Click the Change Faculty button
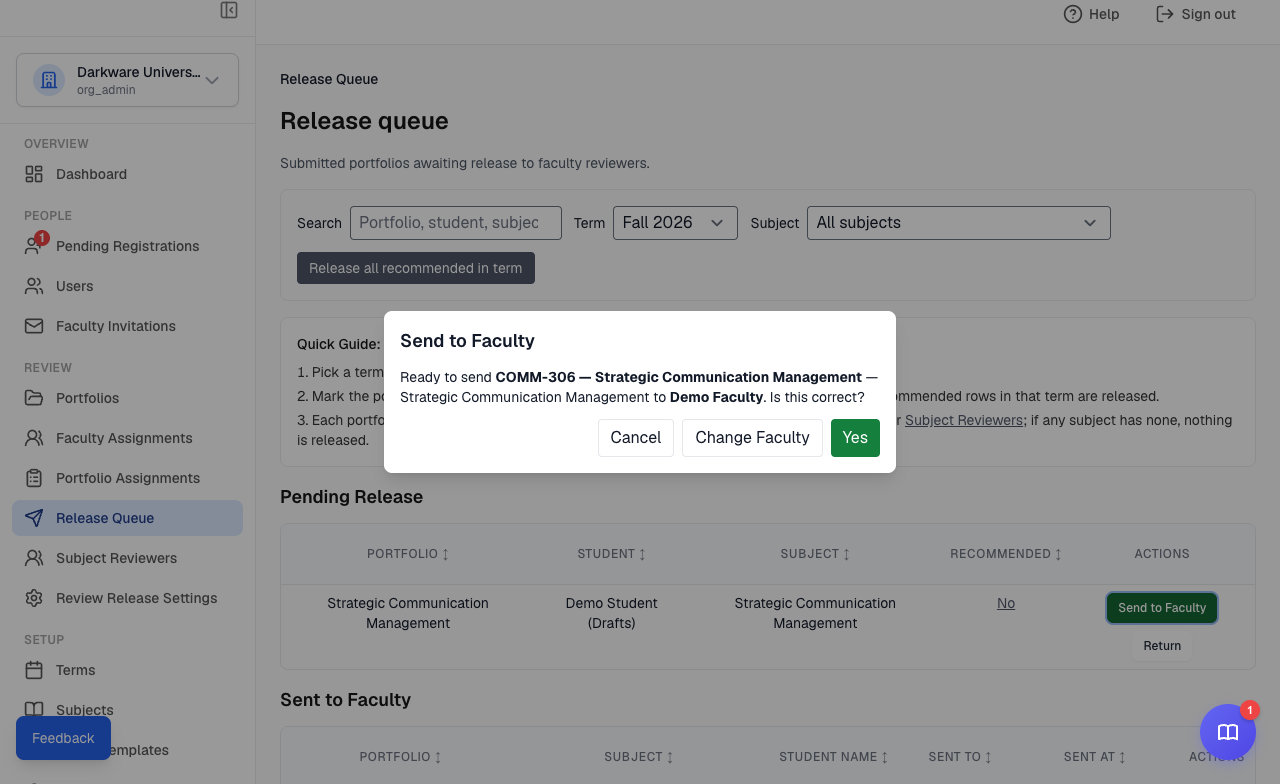This screenshot has height=784, width=1280. click(752, 438)
